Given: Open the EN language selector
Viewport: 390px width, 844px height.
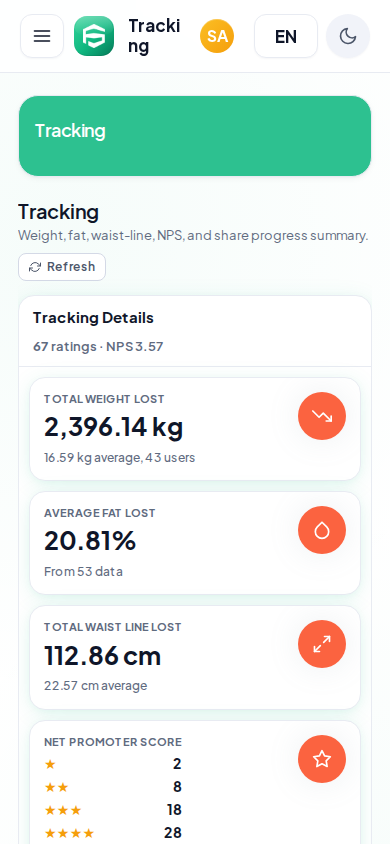Looking at the screenshot, I should [x=286, y=36].
